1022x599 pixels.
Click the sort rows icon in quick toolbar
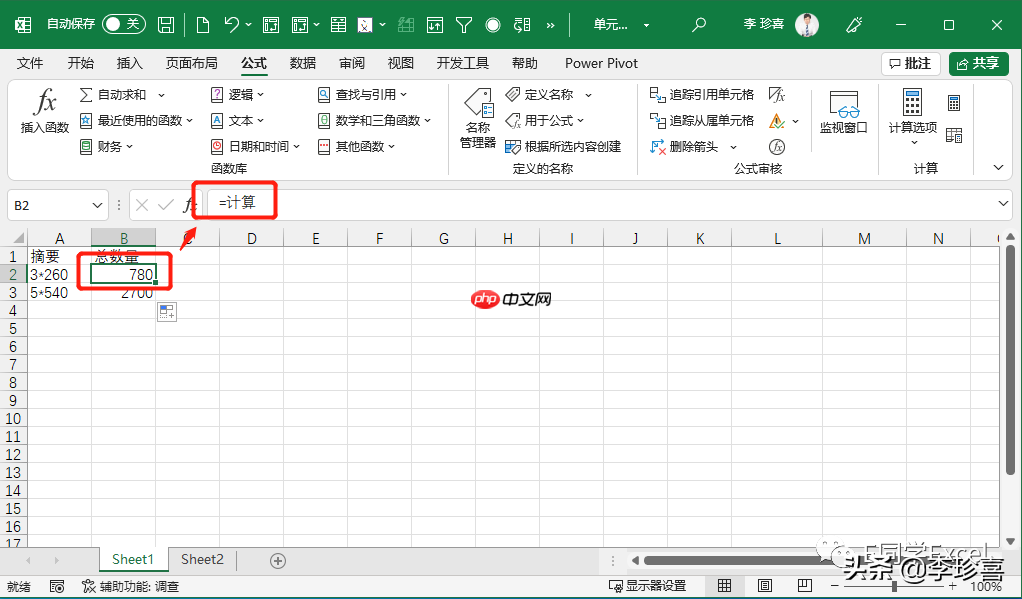(x=434, y=25)
